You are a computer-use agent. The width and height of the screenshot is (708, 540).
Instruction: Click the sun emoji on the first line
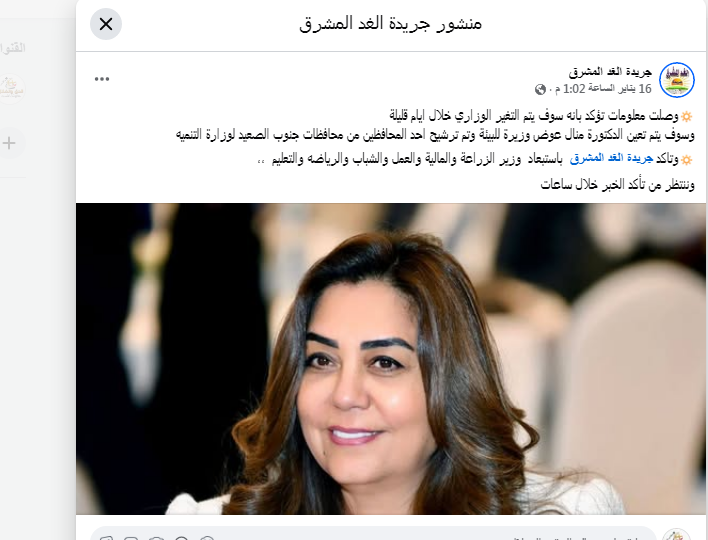click(686, 116)
